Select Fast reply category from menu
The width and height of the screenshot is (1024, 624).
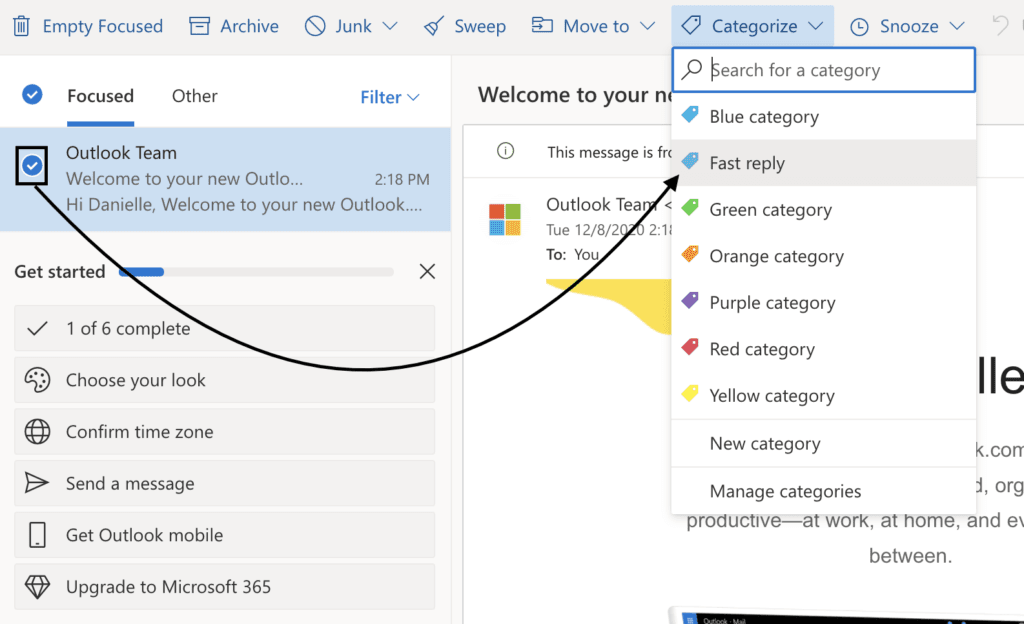[746, 163]
